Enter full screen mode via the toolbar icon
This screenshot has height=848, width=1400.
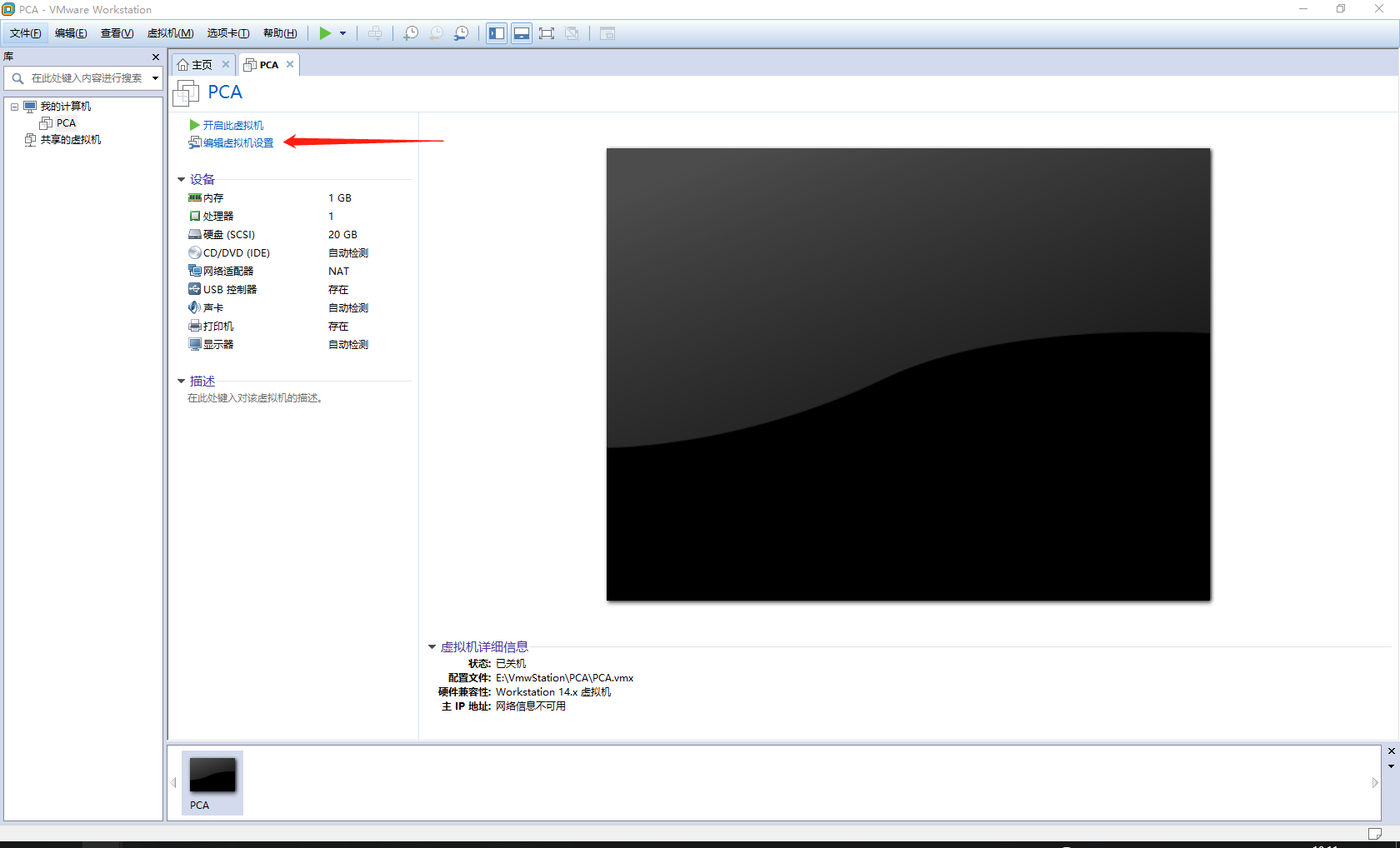(x=547, y=33)
